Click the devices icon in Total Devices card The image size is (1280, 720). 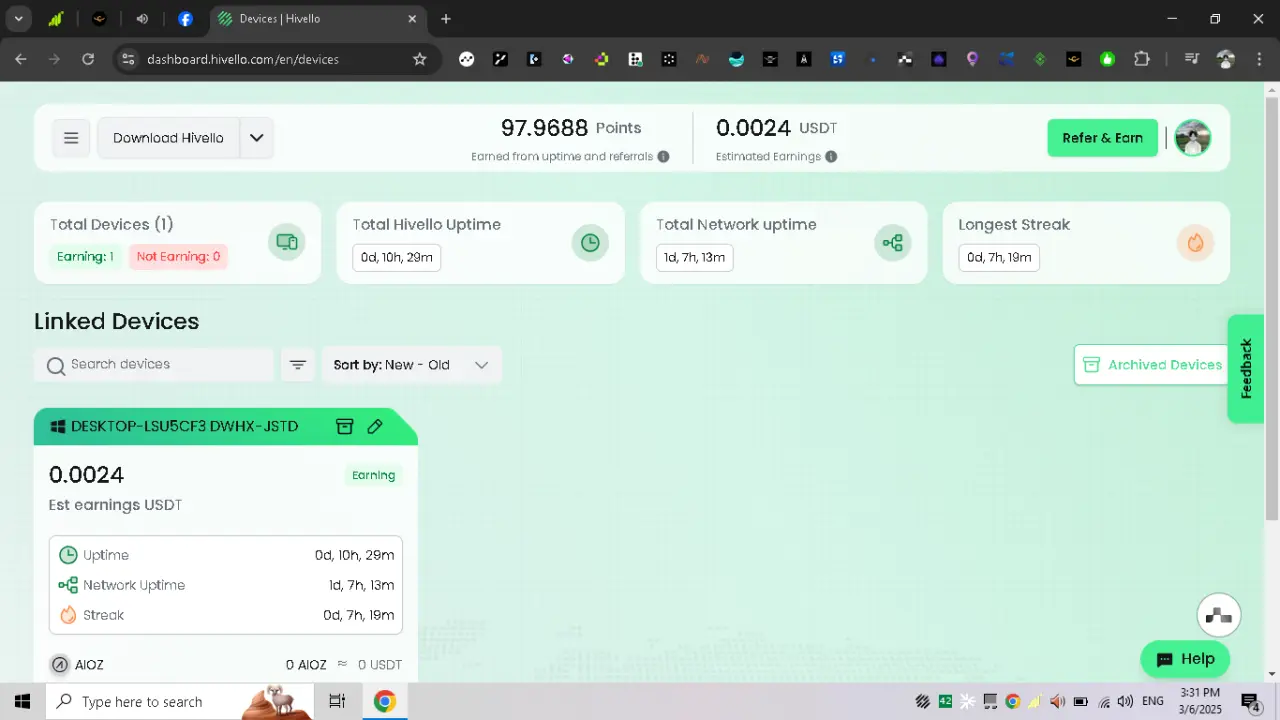tap(286, 242)
